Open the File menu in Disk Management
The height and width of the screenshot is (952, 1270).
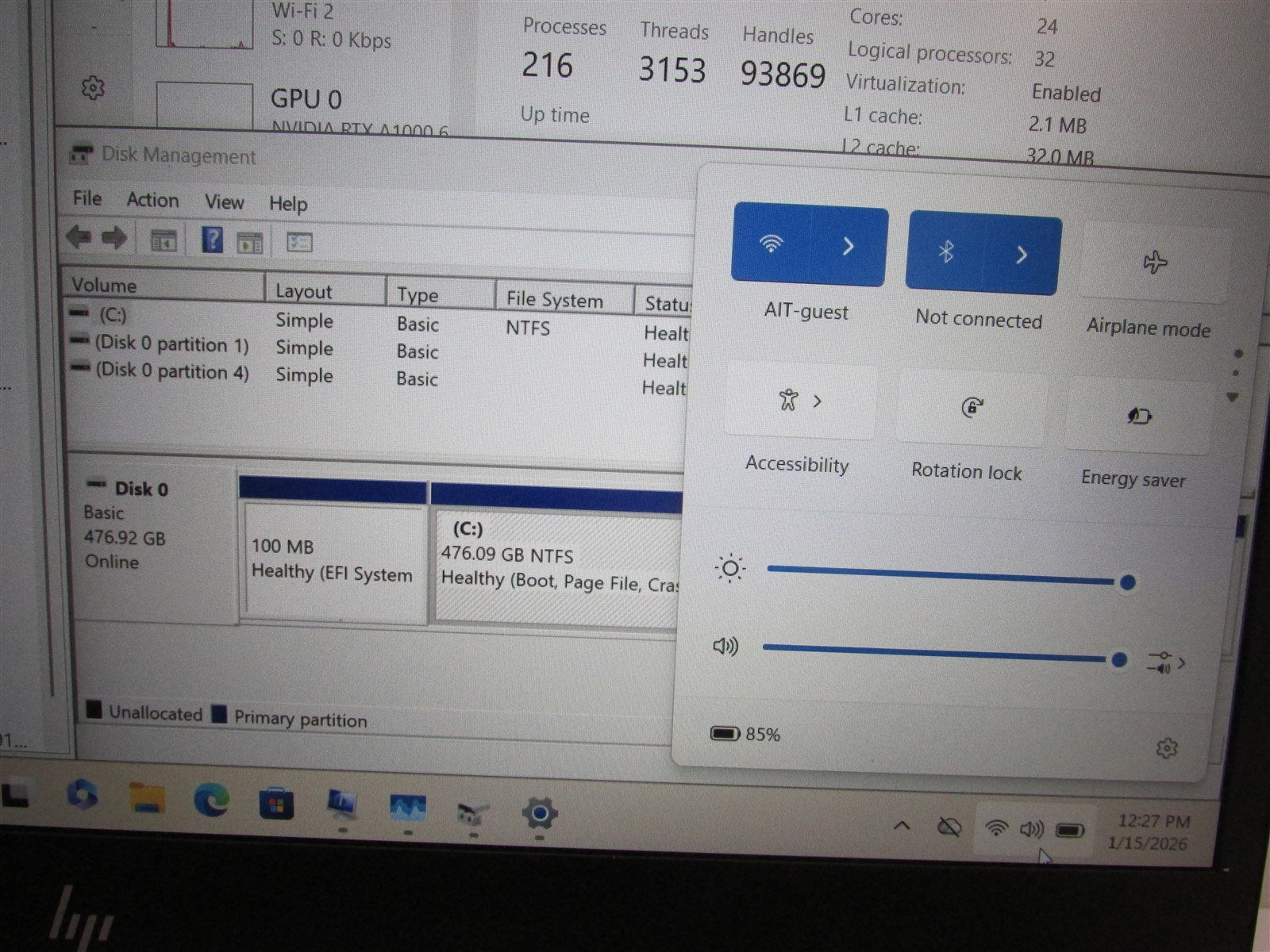click(x=87, y=198)
